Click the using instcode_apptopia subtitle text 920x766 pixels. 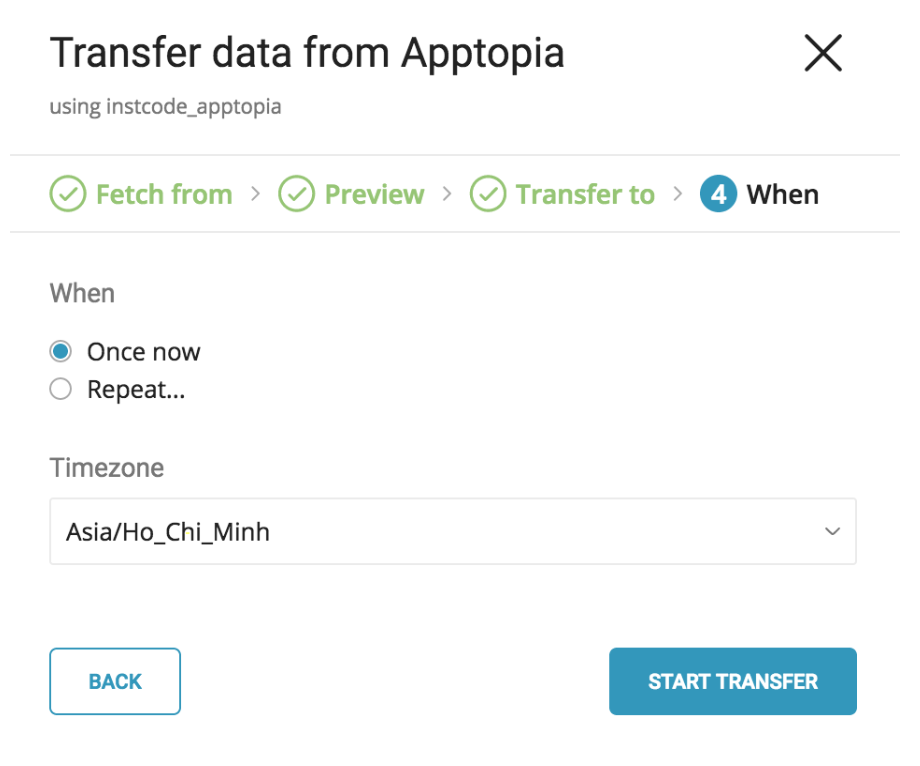click(x=165, y=106)
